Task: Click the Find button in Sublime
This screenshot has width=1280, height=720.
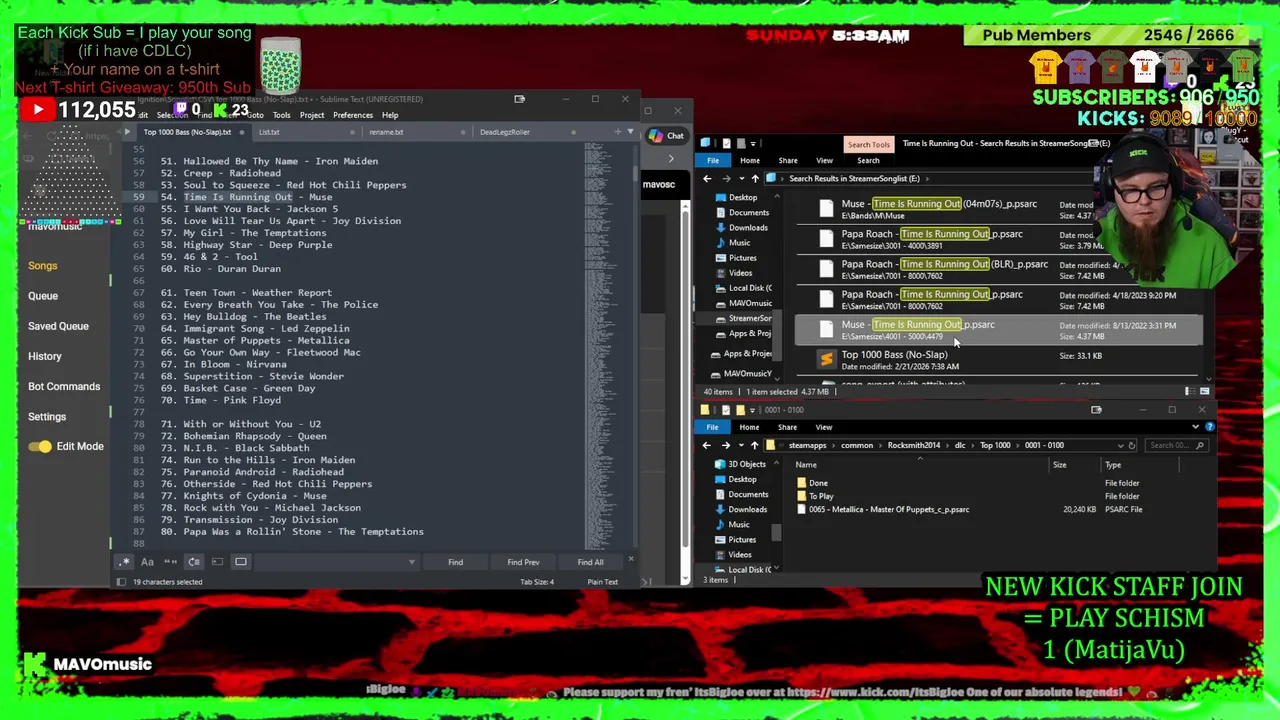Action: (x=455, y=562)
